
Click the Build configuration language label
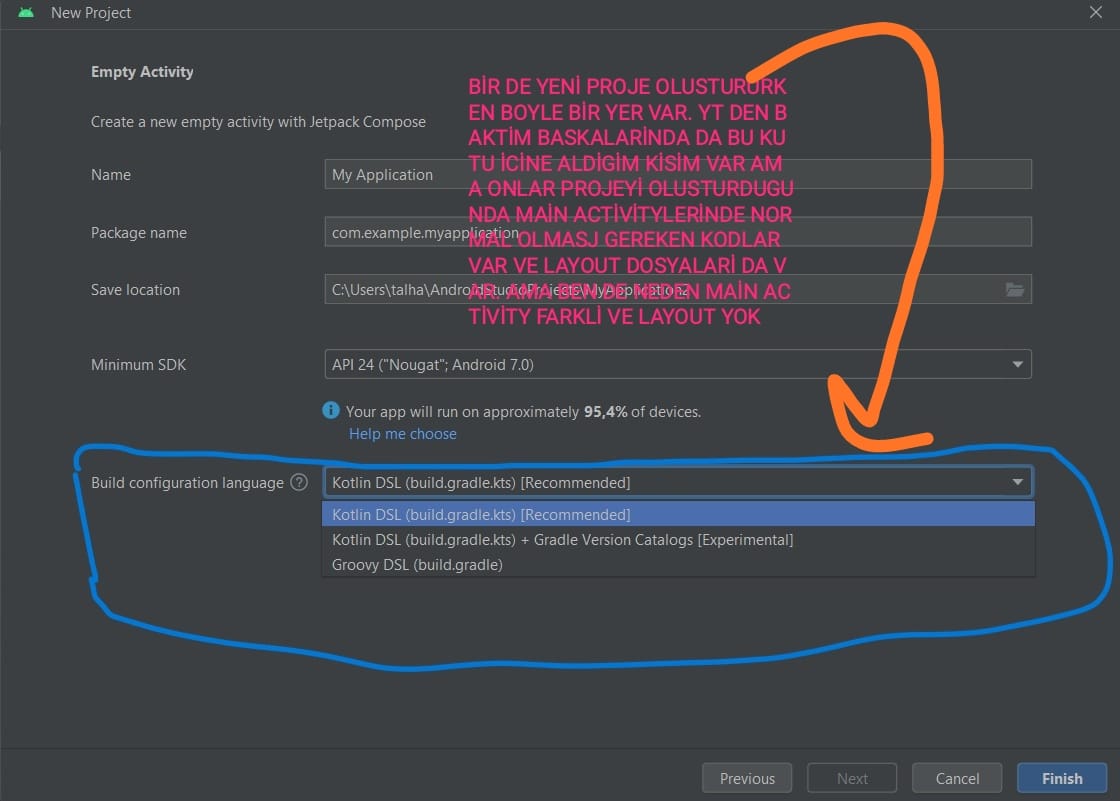tap(187, 482)
